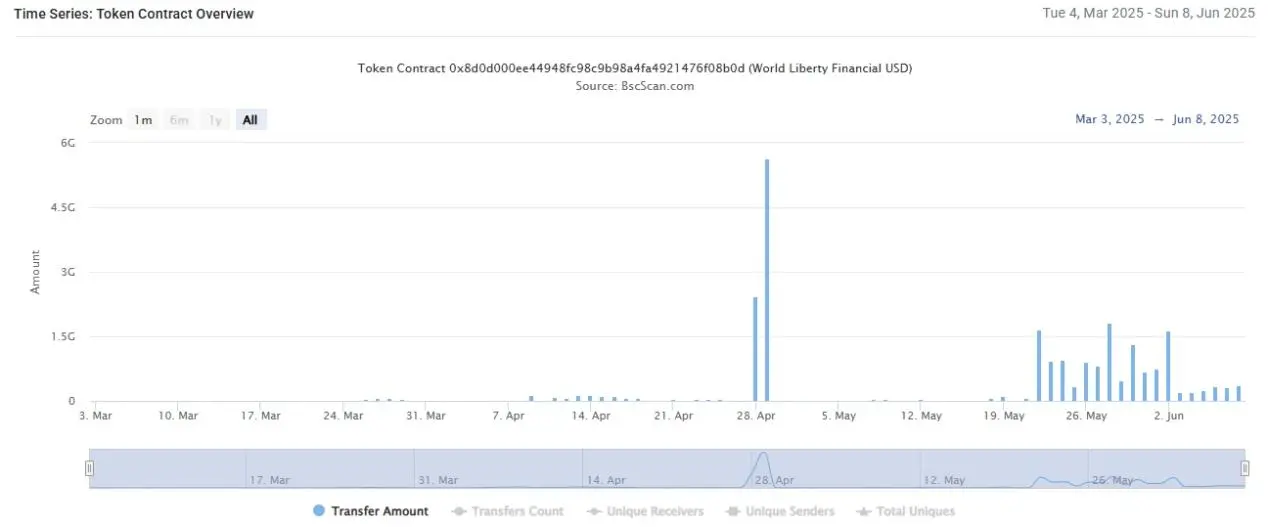Grab the right navigator range handle

coord(1245,468)
